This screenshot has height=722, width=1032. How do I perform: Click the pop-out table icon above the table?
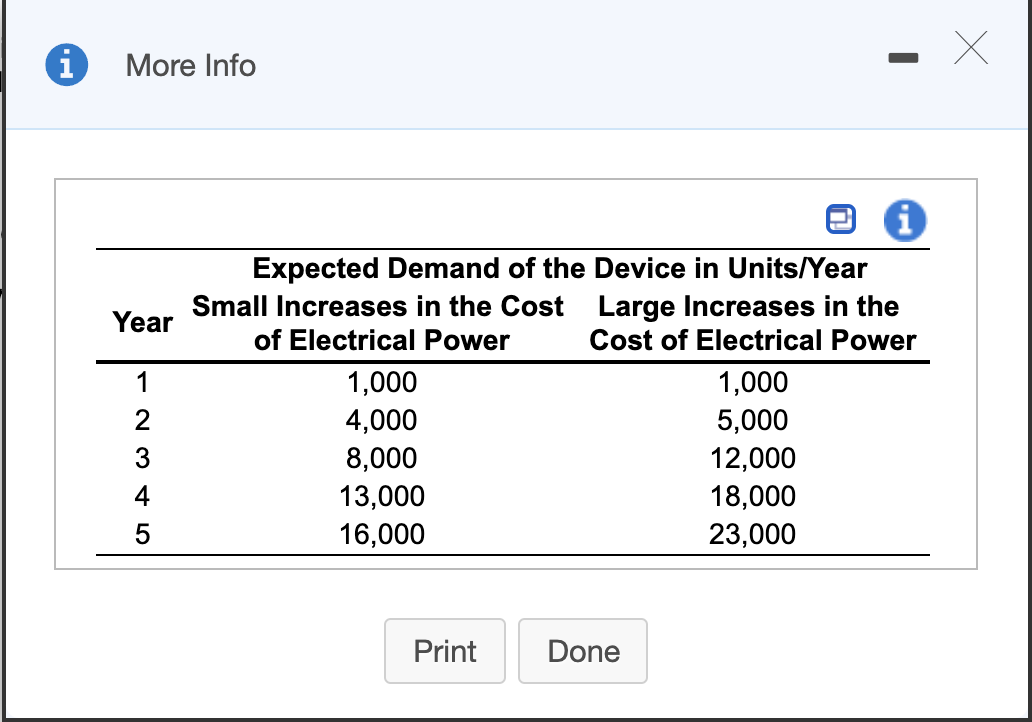[x=840, y=219]
